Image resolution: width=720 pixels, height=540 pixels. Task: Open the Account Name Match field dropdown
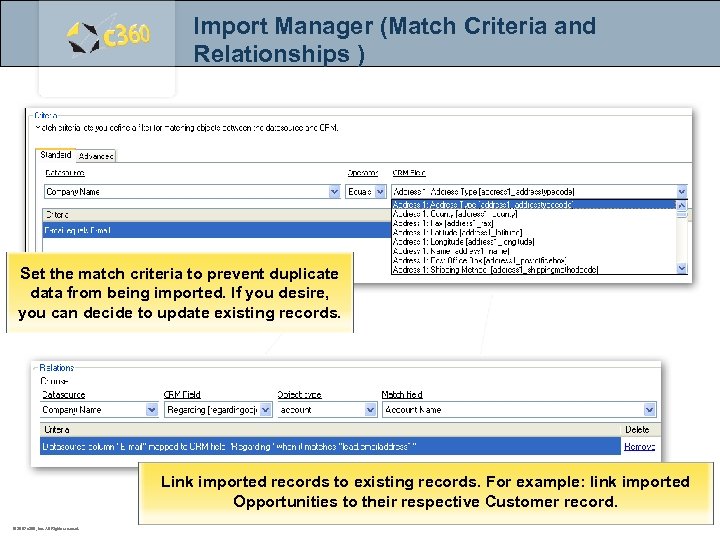649,410
